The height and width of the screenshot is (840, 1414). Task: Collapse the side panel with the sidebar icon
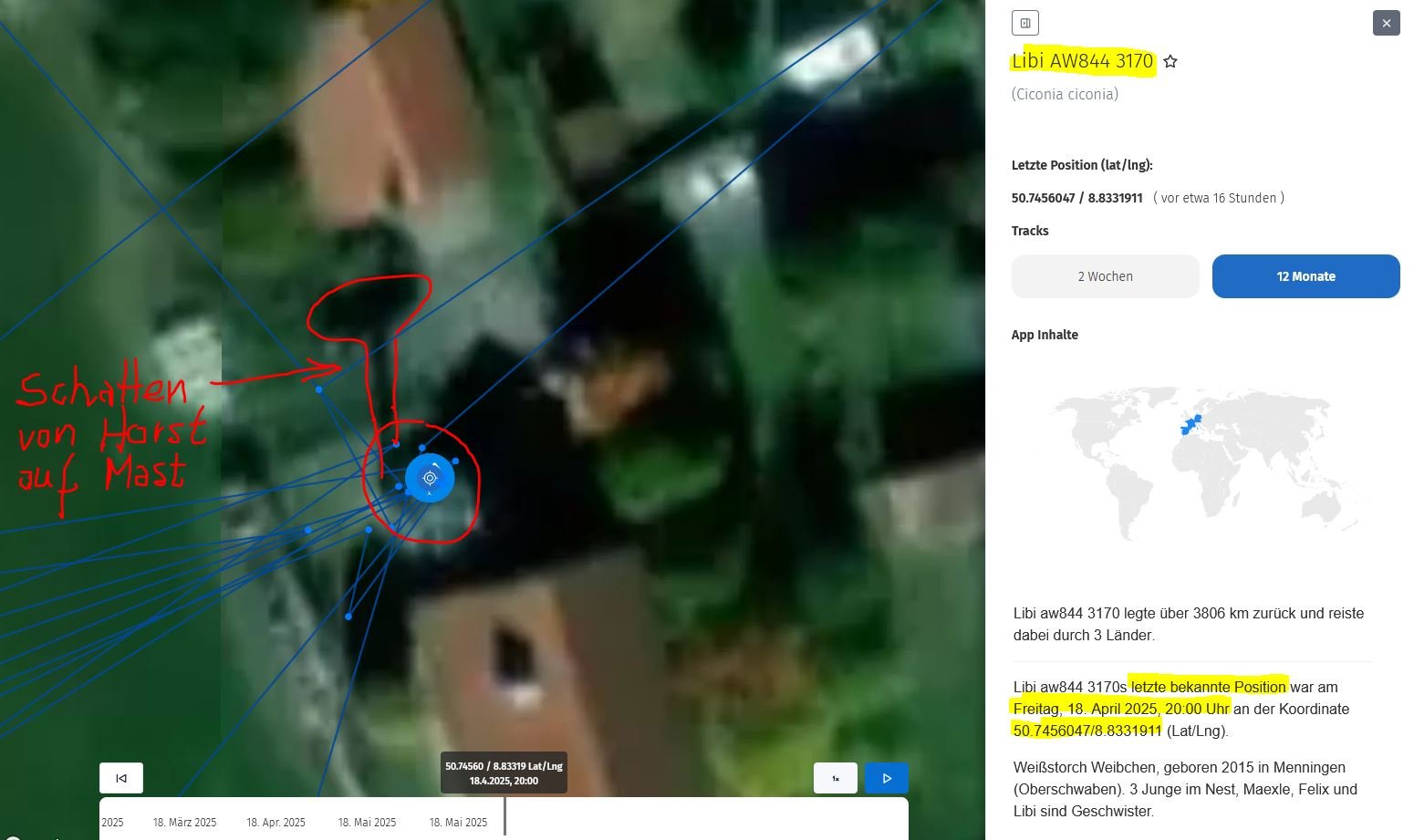(1025, 23)
